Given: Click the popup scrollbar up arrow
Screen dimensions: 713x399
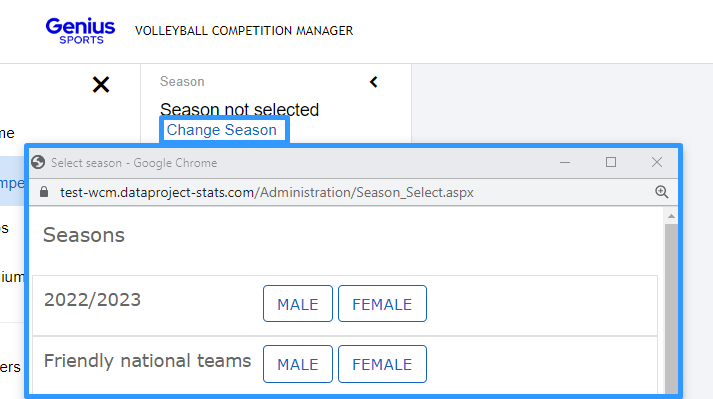Looking at the screenshot, I should click(671, 217).
